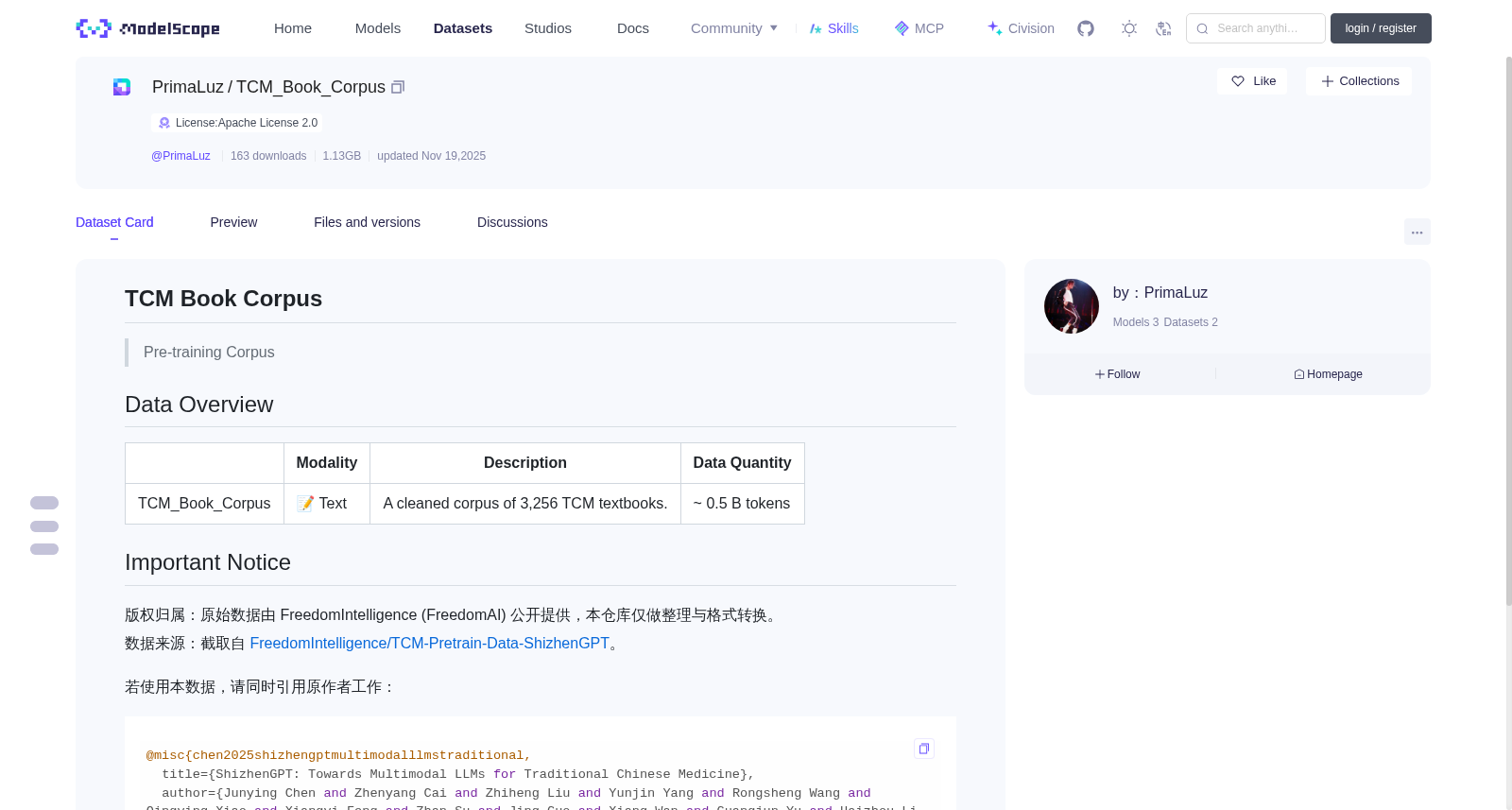Open the Skills page
This screenshot has width=1512, height=810.
(833, 28)
